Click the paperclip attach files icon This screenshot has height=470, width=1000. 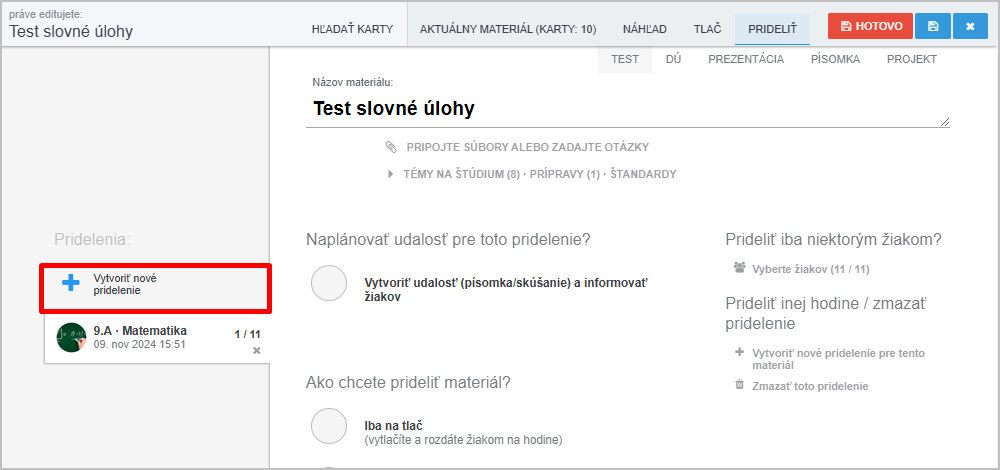[391, 147]
